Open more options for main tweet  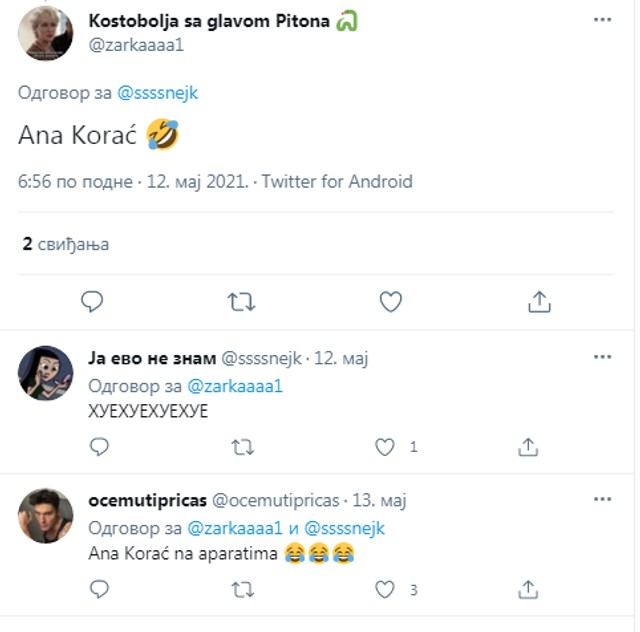tap(602, 20)
